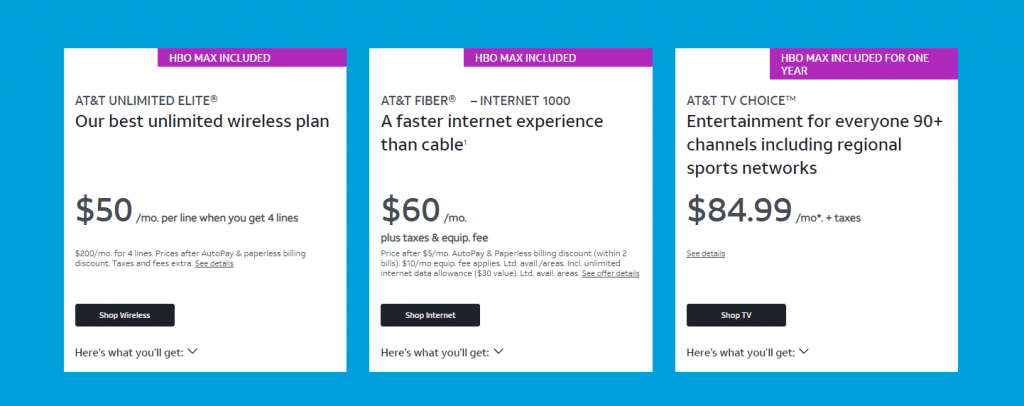Click the Shop Internet button
Image resolution: width=1024 pixels, height=406 pixels.
(430, 315)
